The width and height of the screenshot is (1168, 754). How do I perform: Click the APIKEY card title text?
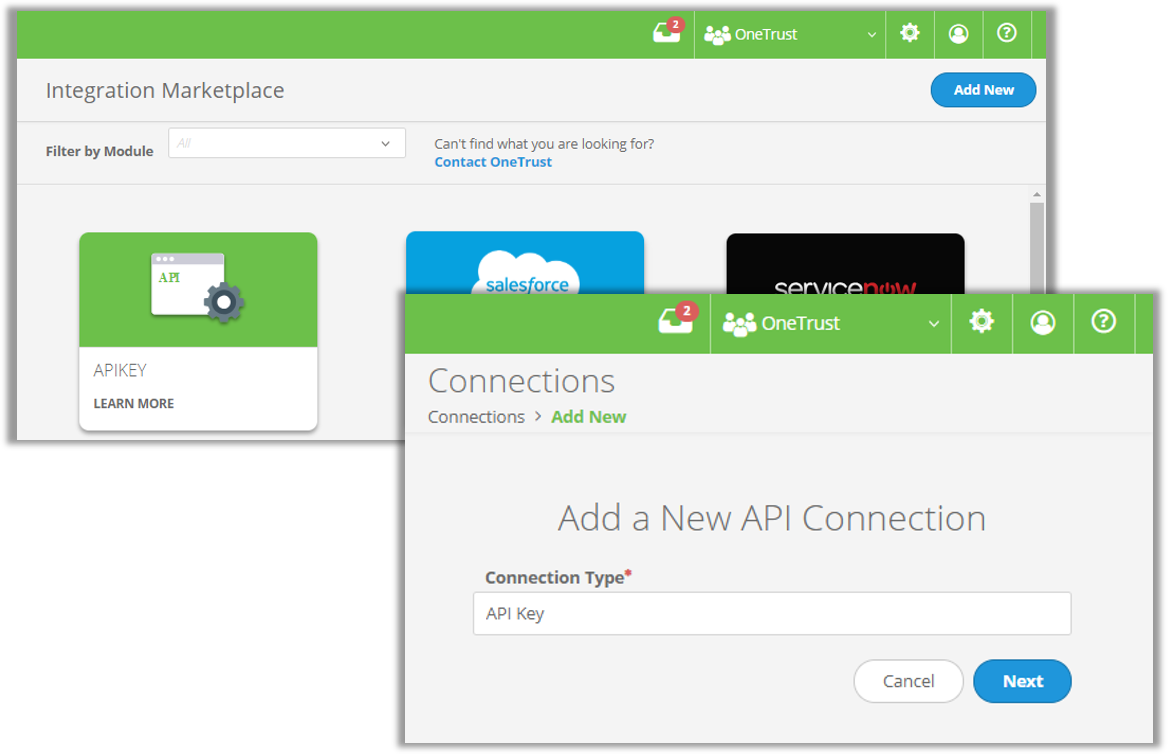pos(120,370)
